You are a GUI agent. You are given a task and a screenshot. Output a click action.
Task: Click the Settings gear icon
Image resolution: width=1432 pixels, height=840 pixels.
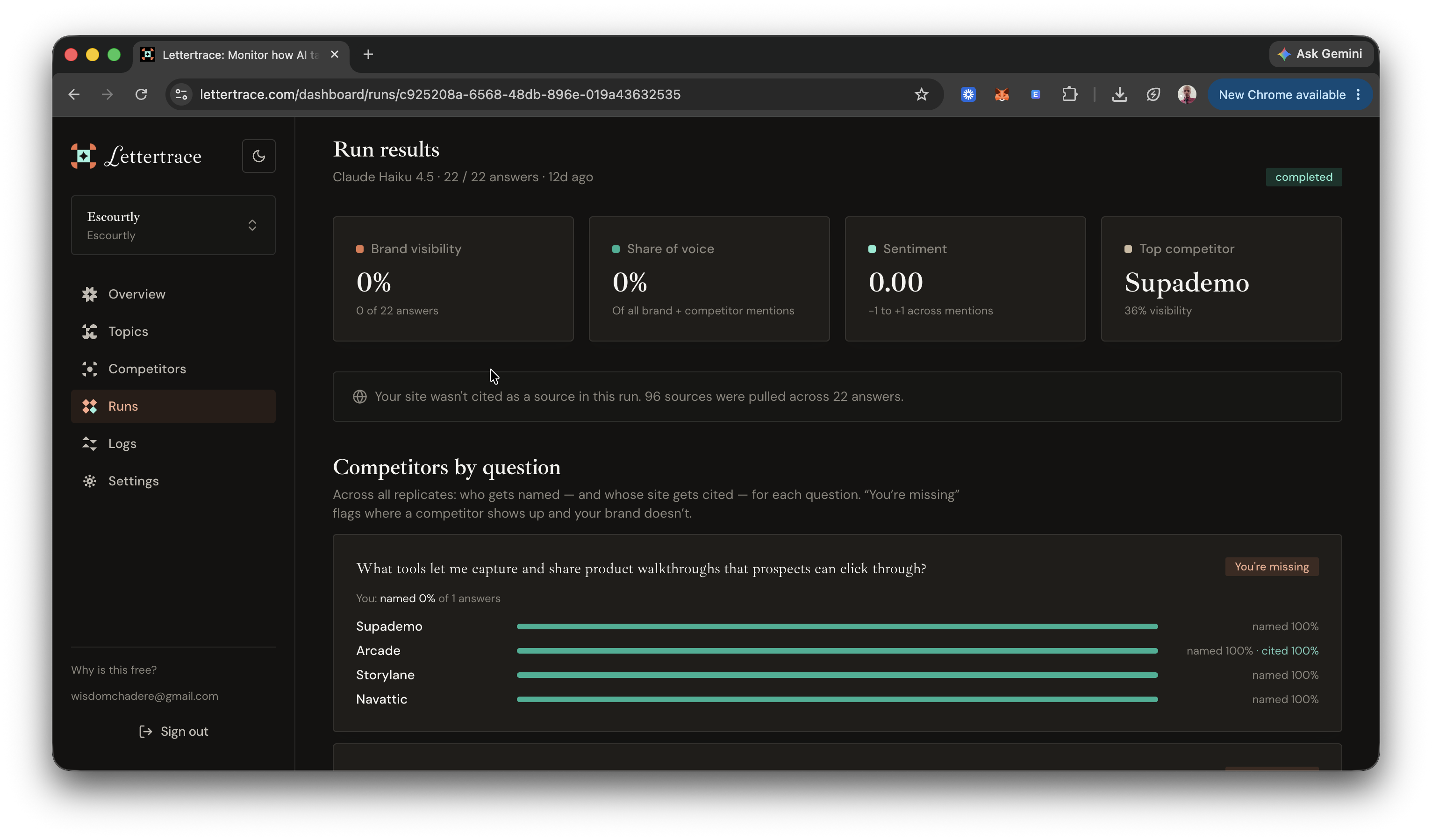90,481
